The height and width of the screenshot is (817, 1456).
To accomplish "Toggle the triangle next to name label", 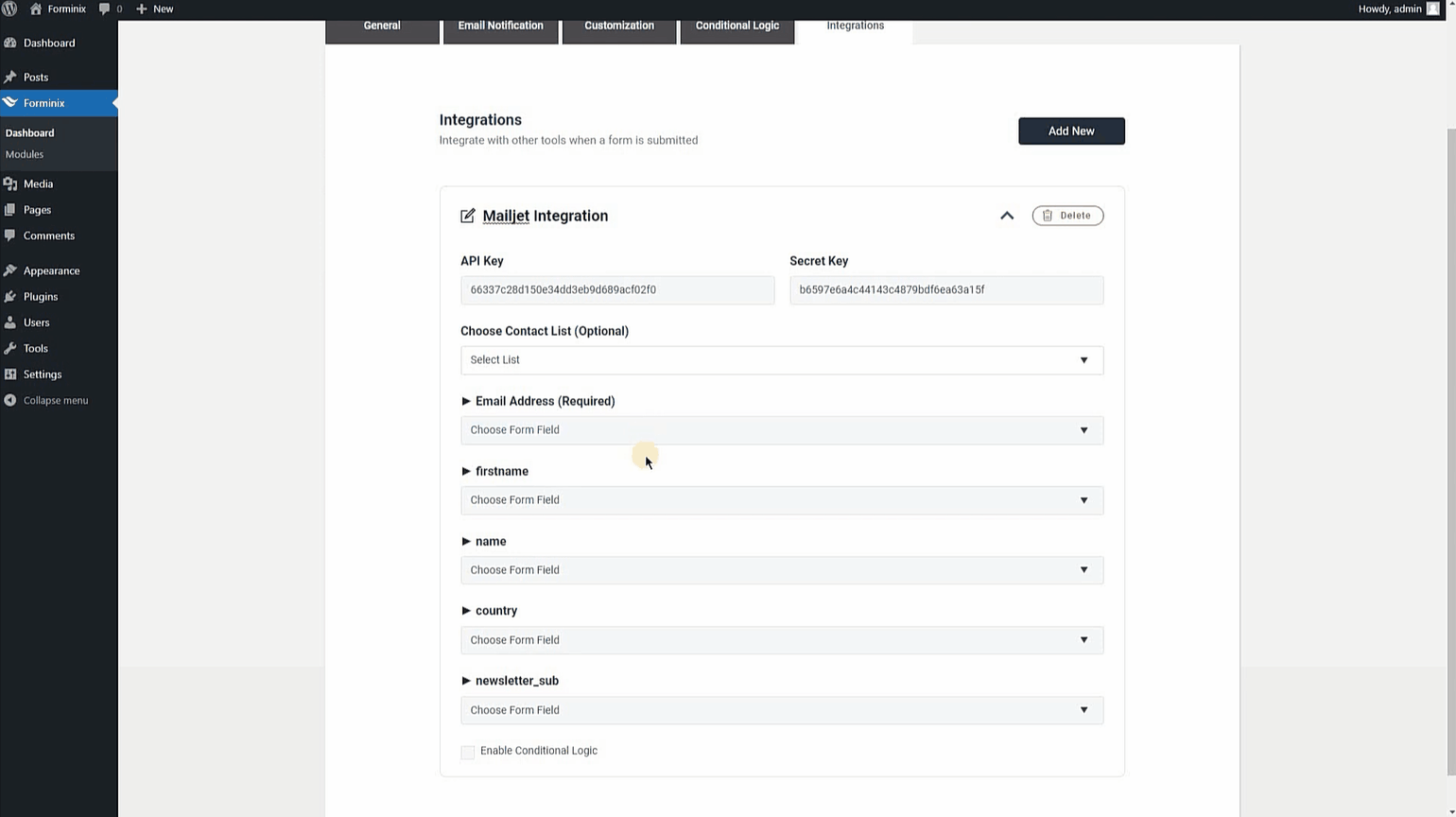I will coord(466,541).
